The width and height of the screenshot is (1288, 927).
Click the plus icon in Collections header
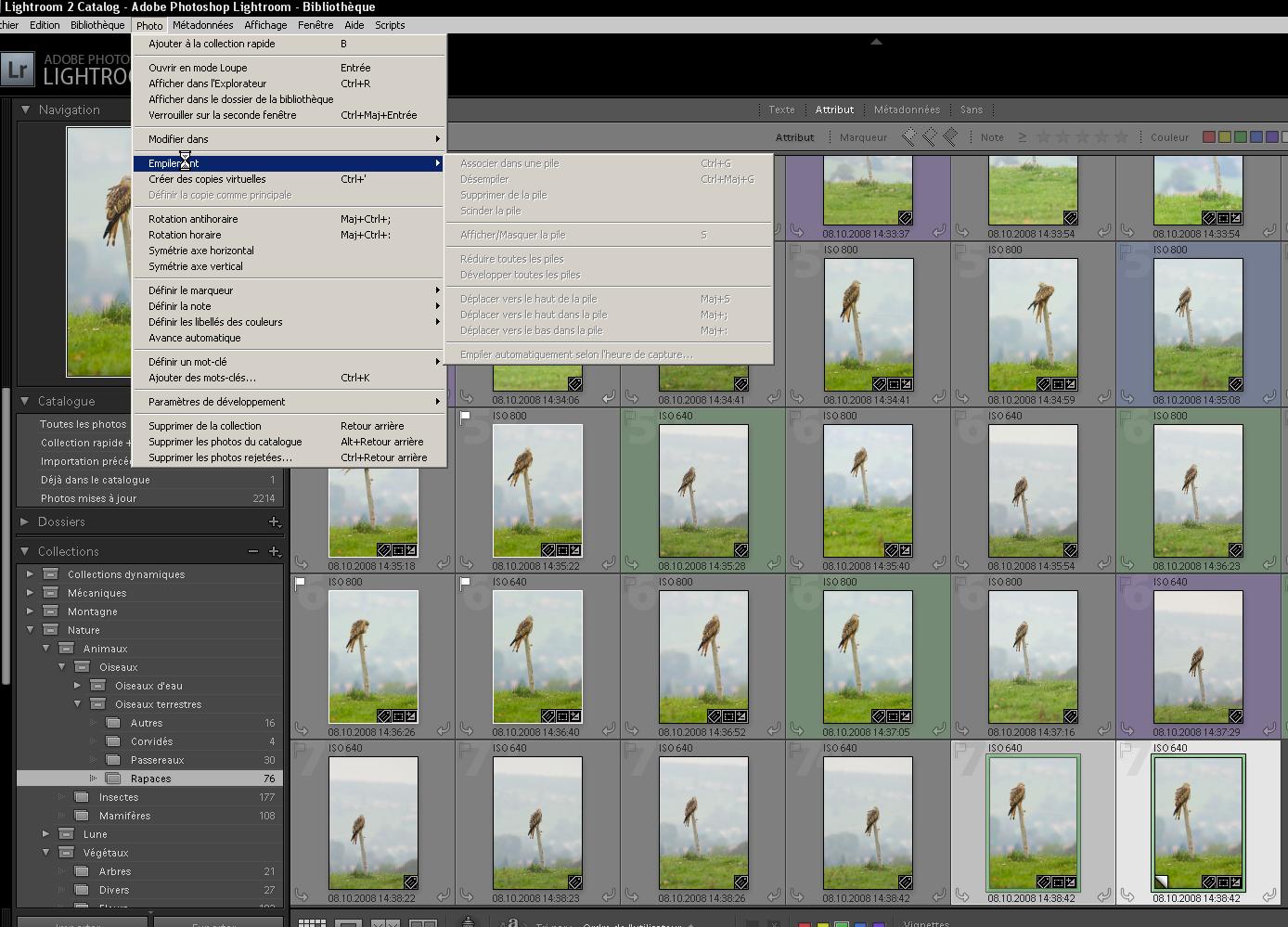point(274,551)
